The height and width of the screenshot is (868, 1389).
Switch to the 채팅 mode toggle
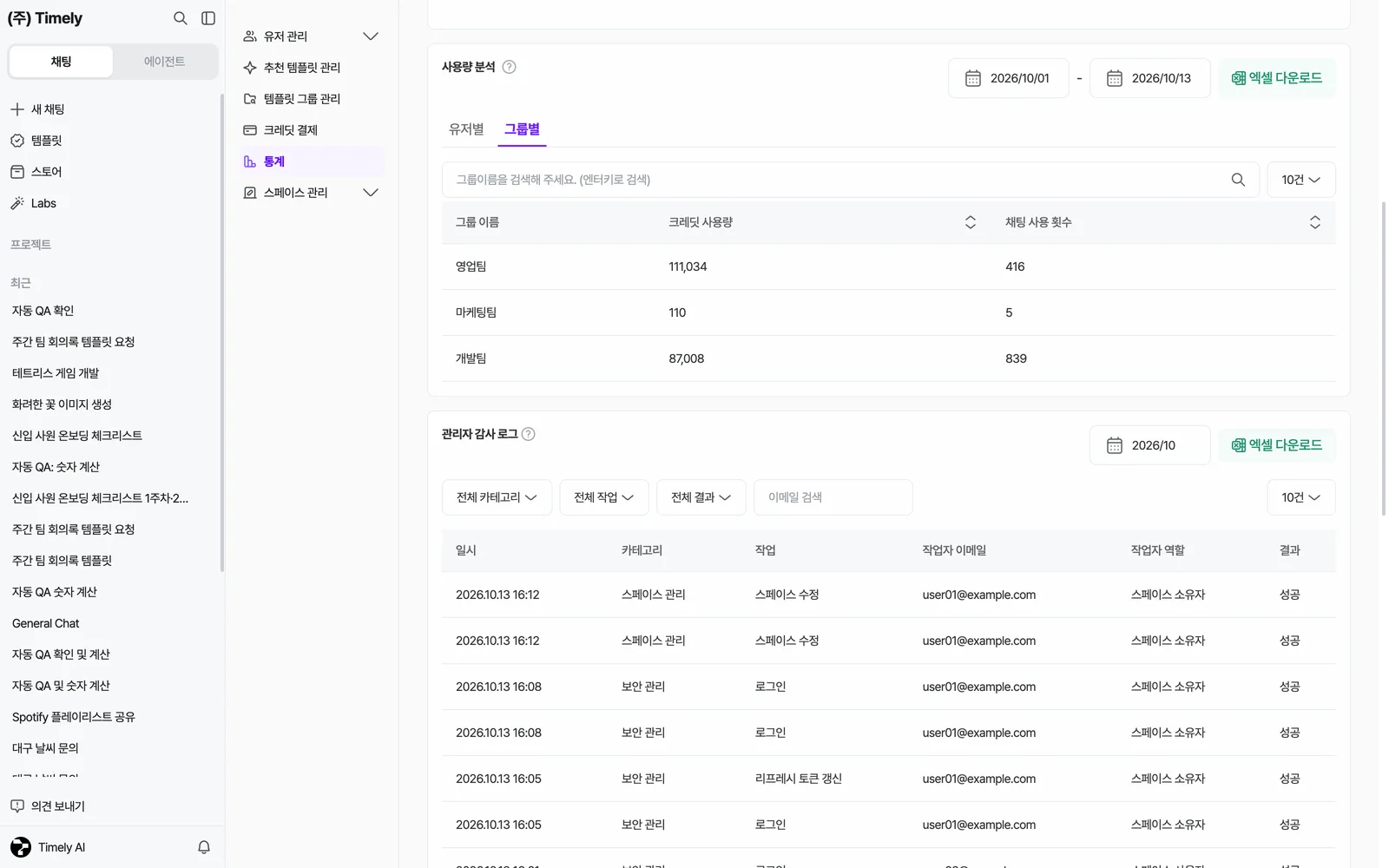61,62
